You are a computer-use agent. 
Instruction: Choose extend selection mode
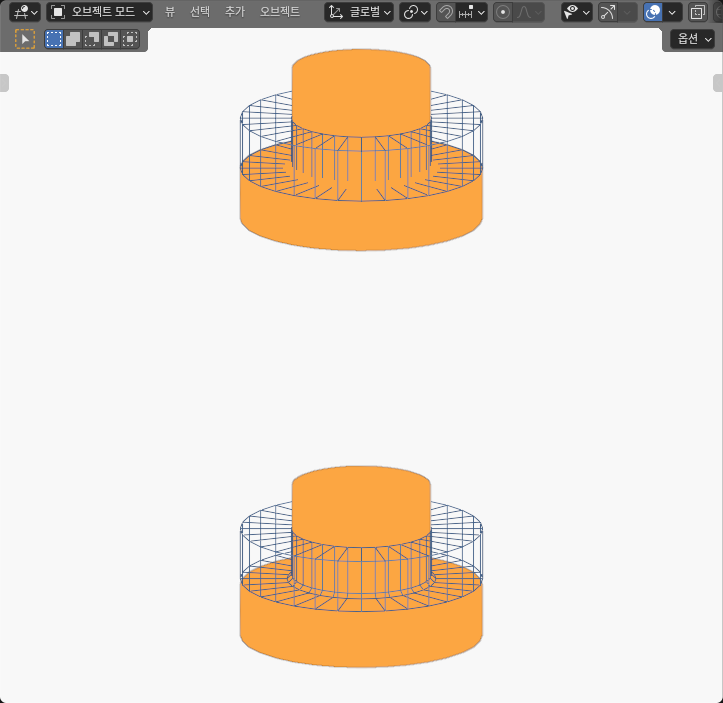coord(73,39)
